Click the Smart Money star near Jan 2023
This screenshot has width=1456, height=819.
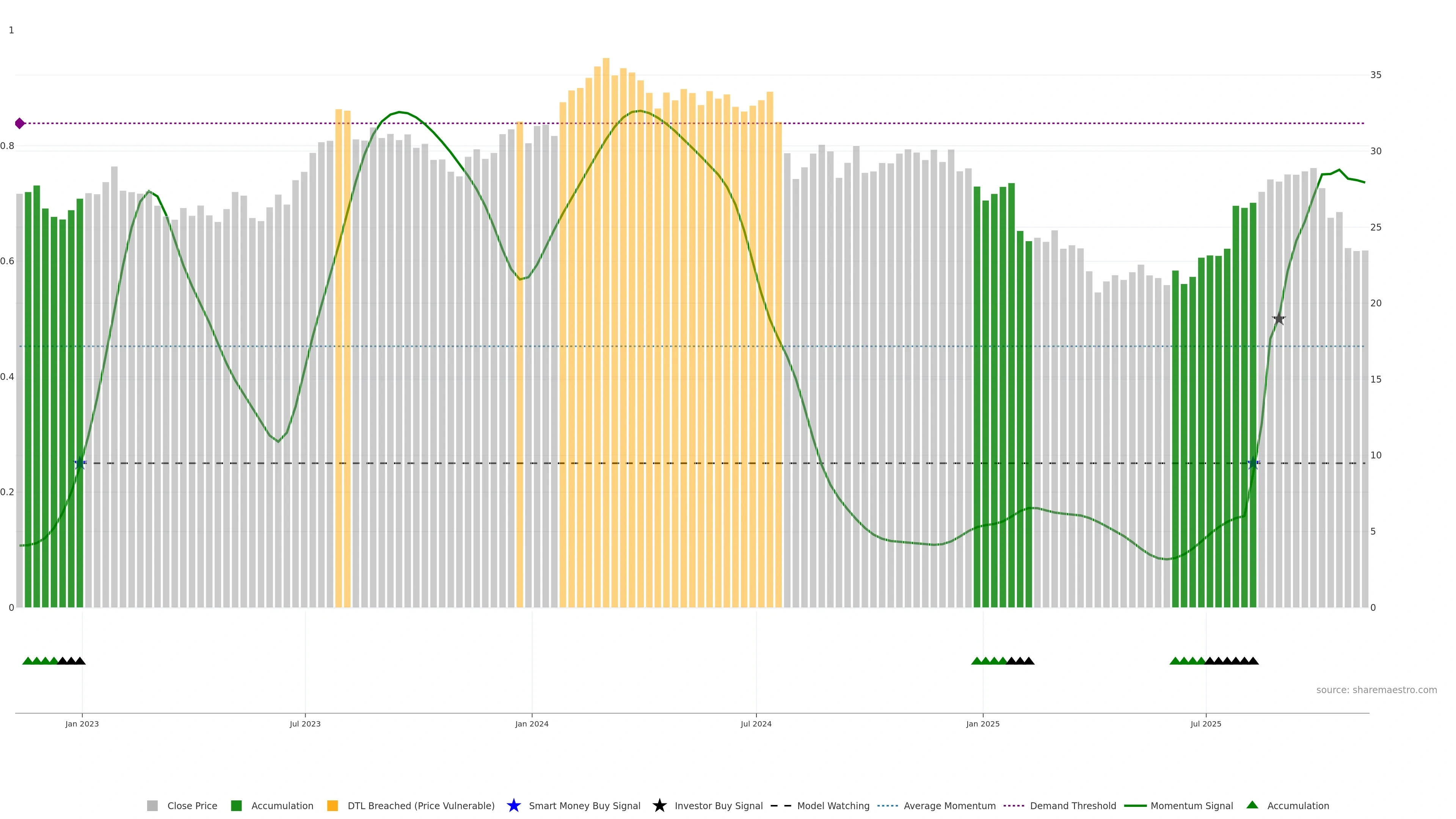(80, 463)
